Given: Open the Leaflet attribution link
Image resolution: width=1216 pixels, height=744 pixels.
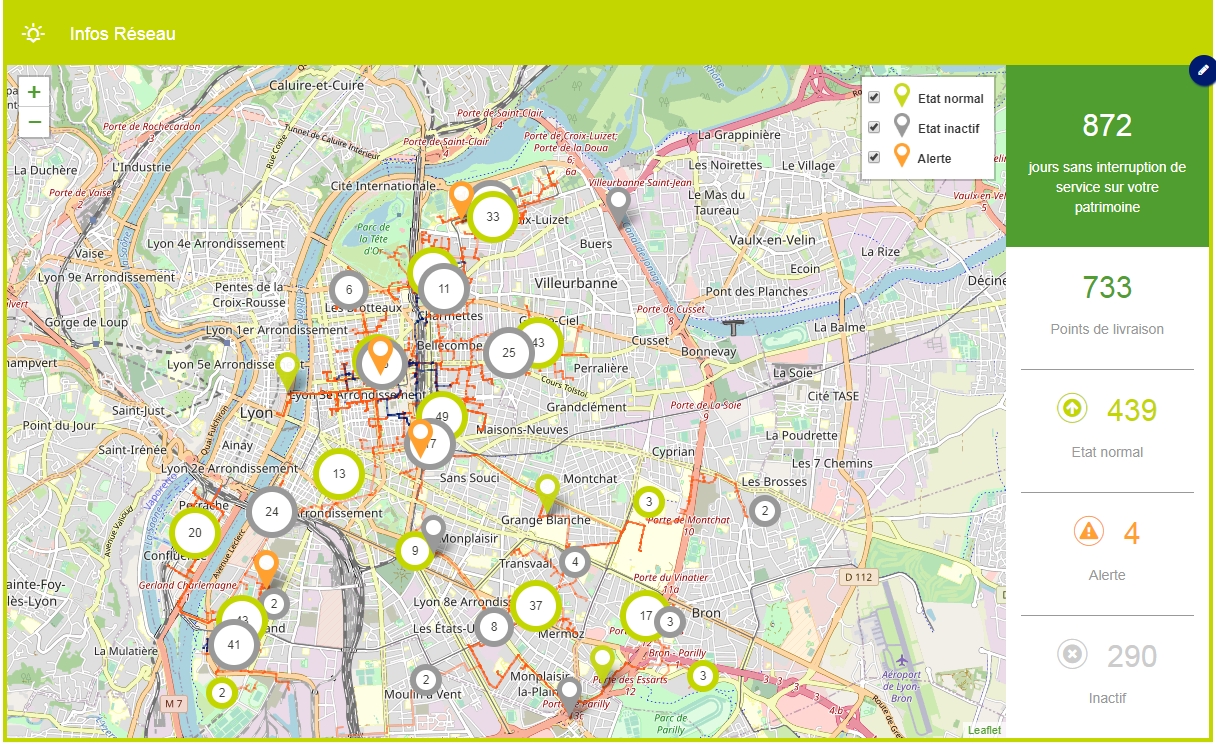Looking at the screenshot, I should [986, 729].
